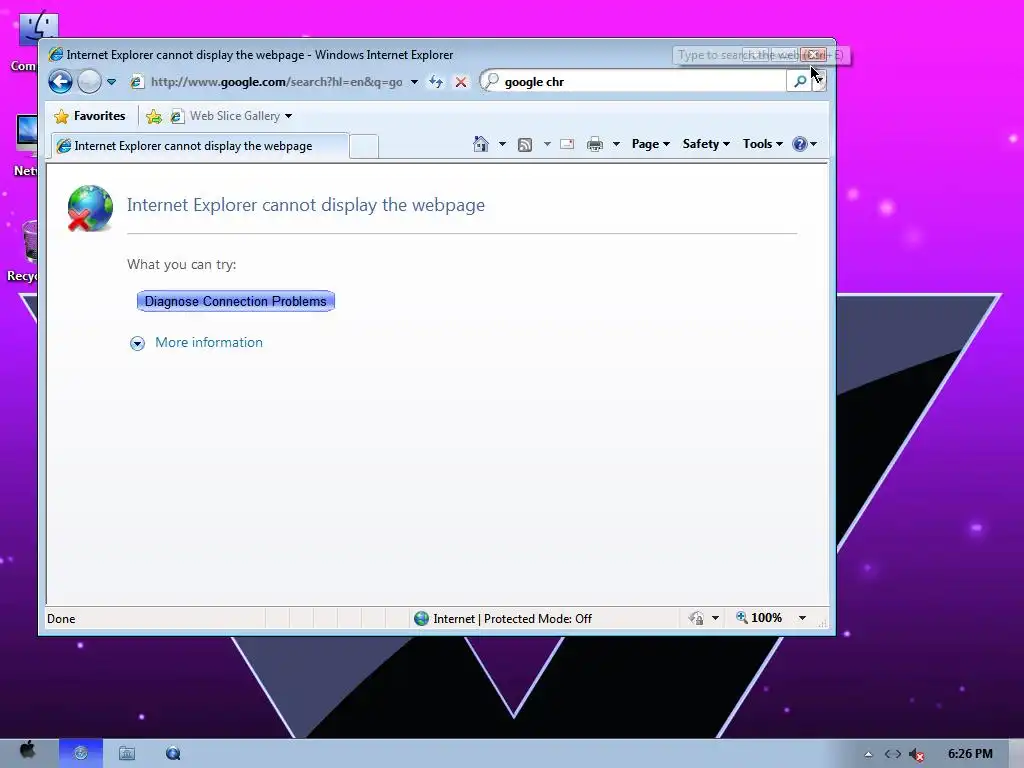Expand the Print options dropdown arrow

pos(616,144)
